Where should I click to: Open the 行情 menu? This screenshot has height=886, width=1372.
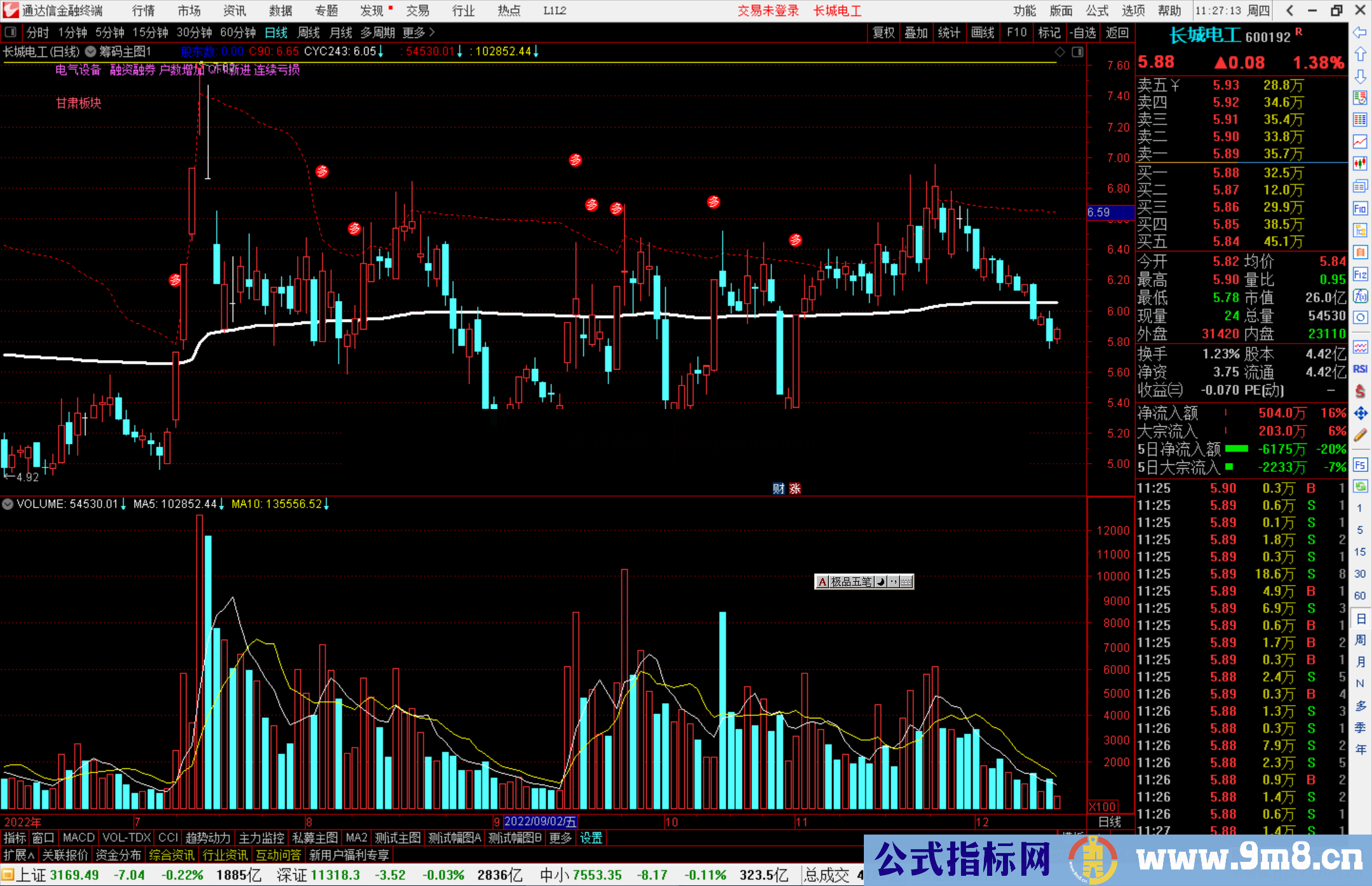tap(144, 11)
